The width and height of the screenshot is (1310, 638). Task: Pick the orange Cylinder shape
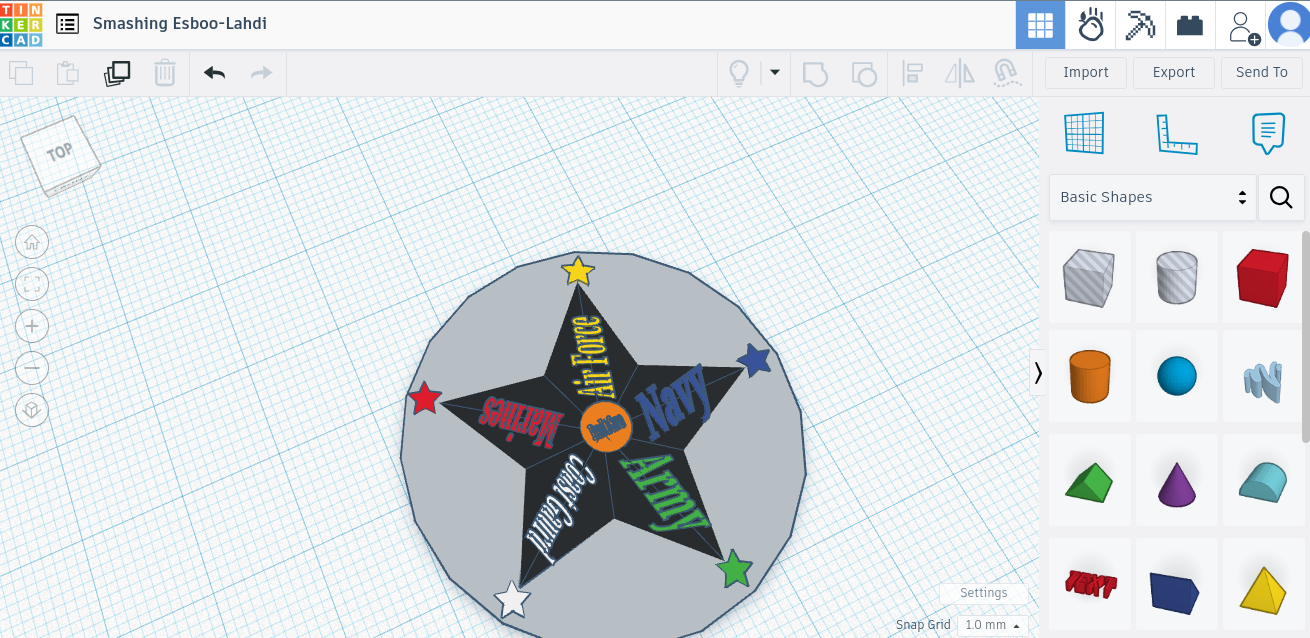tap(1090, 376)
